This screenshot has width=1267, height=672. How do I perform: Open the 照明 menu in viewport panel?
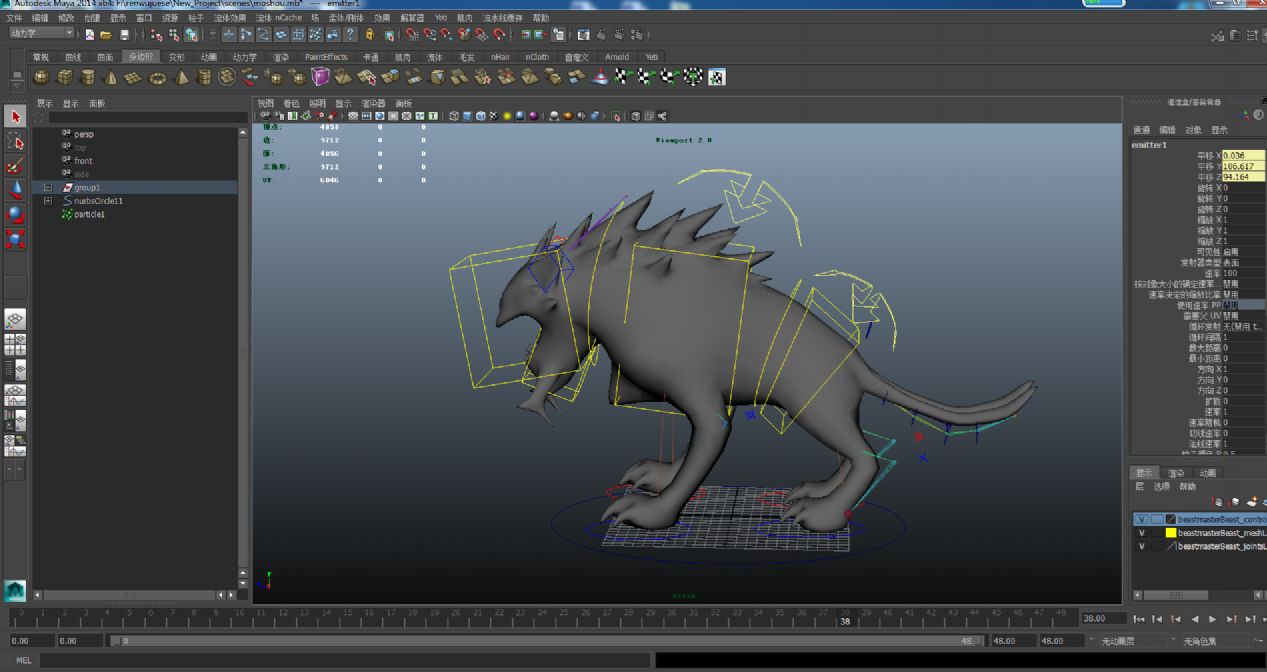tap(317, 103)
